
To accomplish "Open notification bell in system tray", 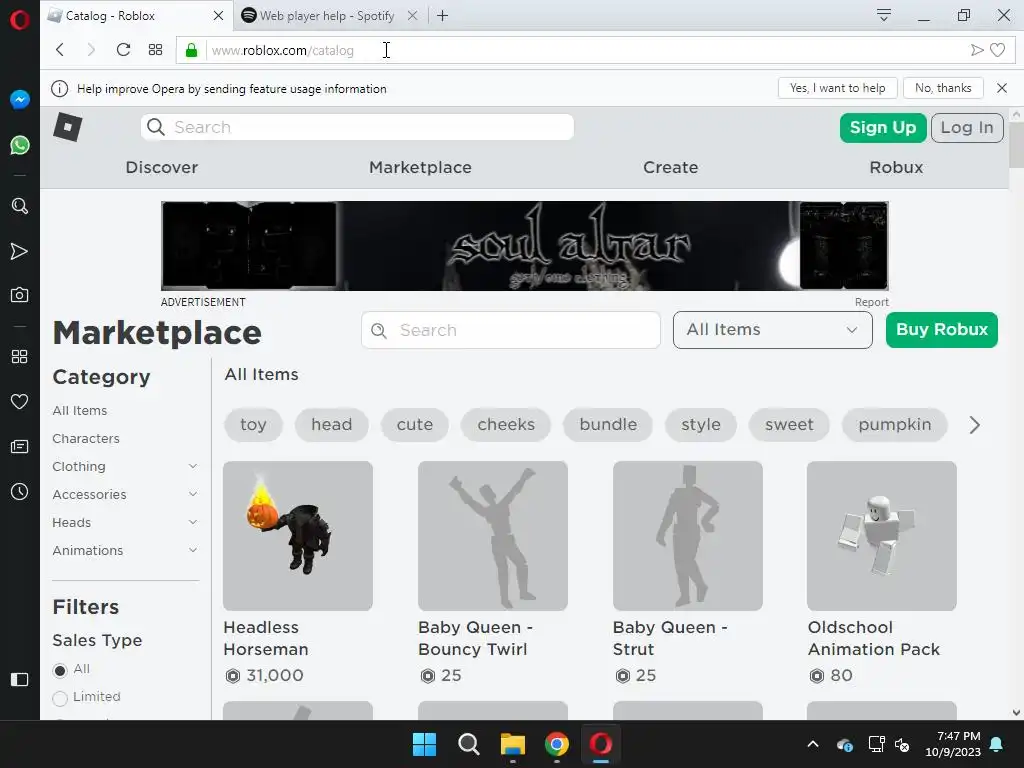I will [997, 744].
